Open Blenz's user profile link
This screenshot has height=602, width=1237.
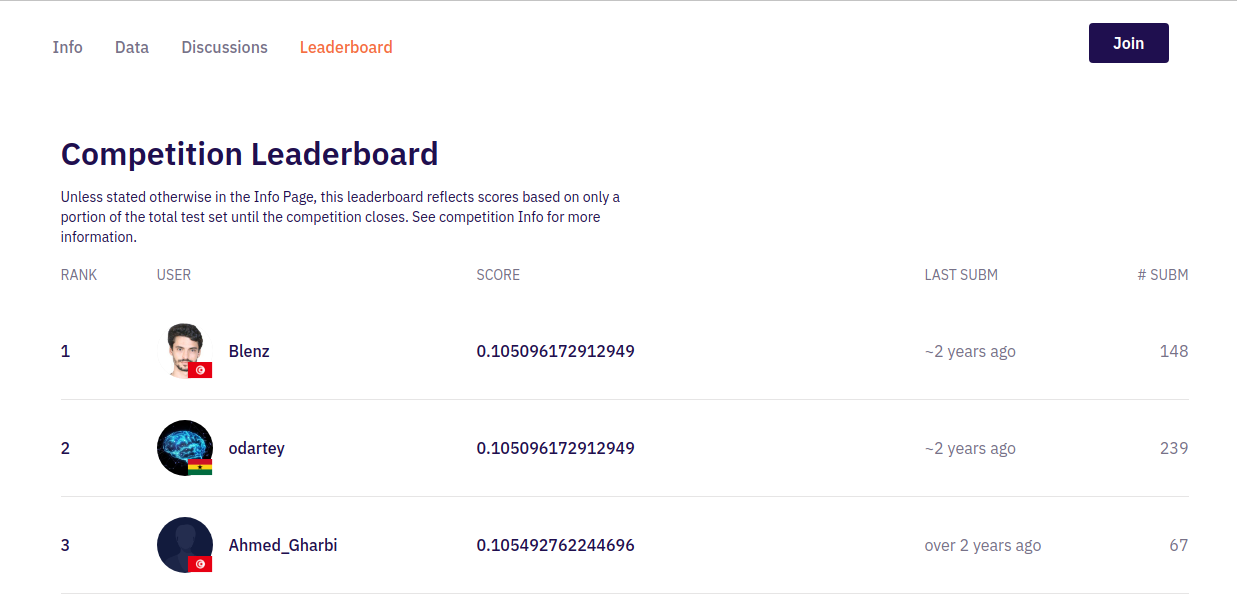(249, 351)
